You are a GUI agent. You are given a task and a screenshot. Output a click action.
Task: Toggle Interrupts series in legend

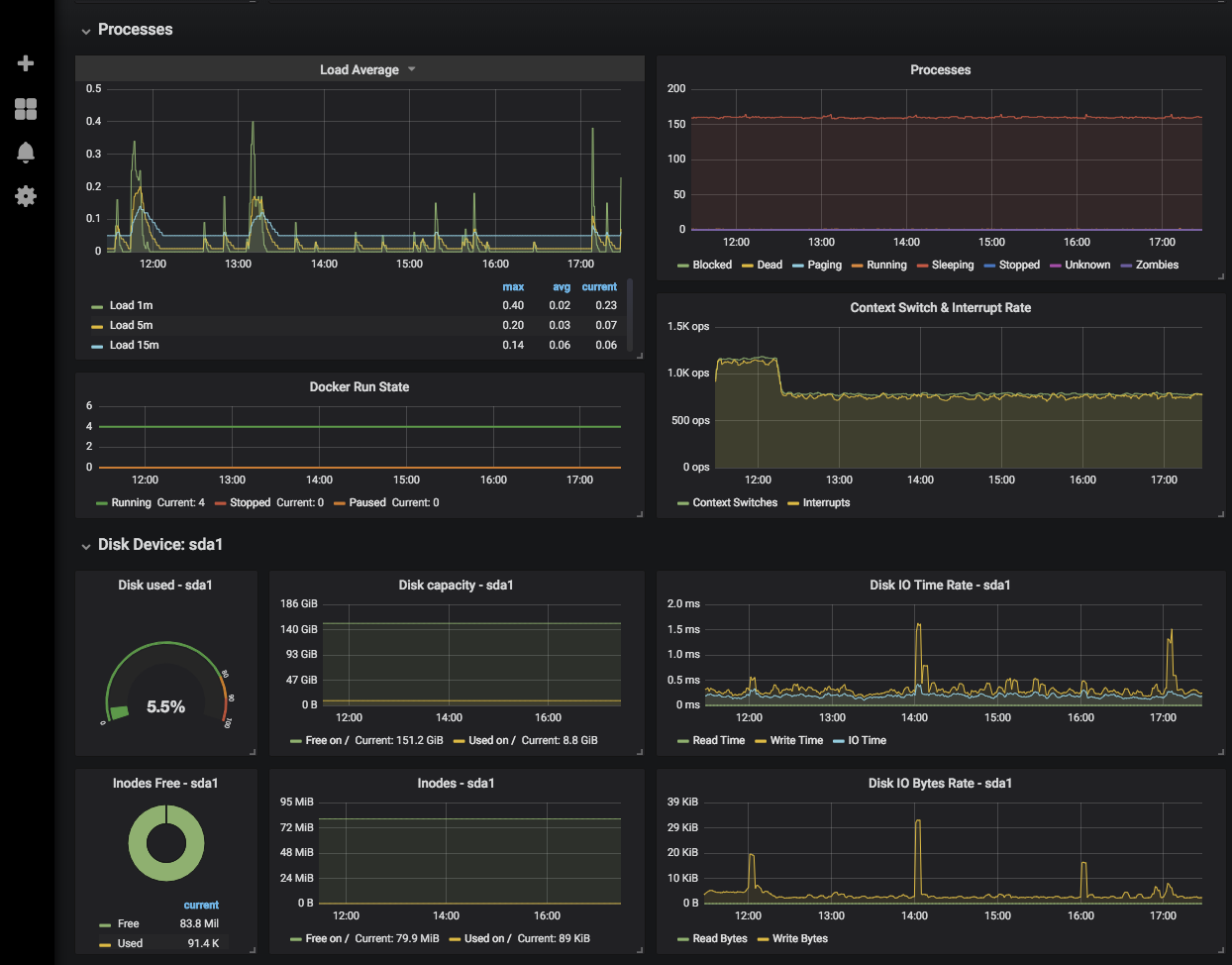coord(826,502)
